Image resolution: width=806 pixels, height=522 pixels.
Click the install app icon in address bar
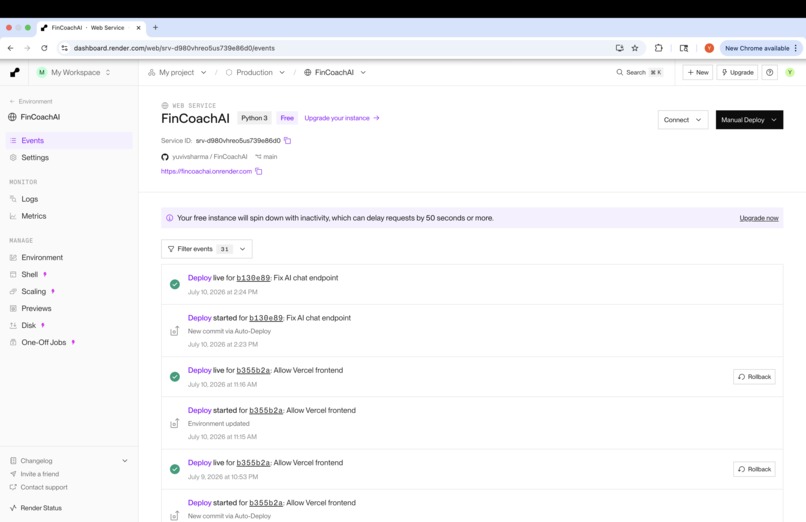coord(619,48)
